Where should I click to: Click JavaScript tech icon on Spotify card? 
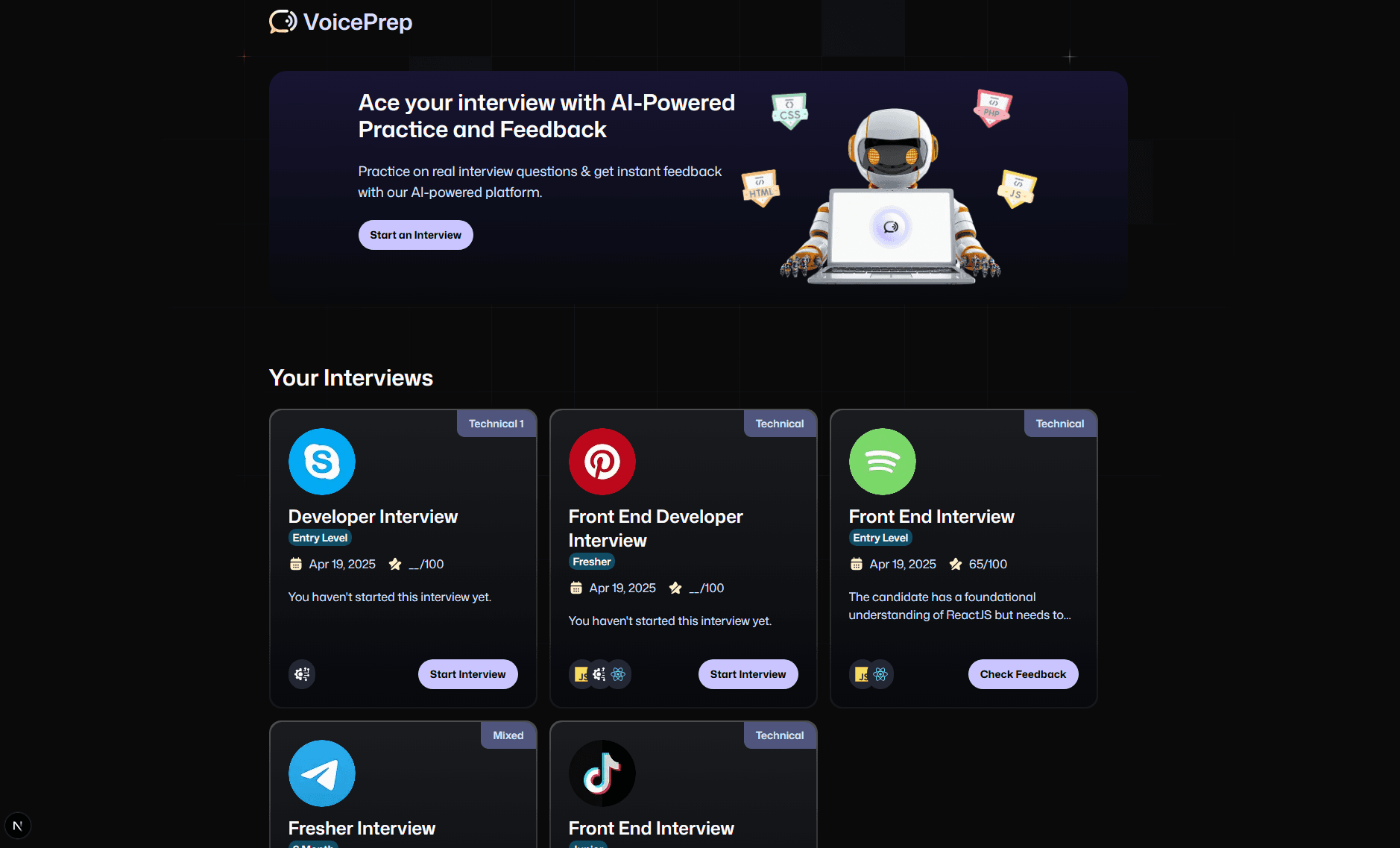tap(862, 674)
